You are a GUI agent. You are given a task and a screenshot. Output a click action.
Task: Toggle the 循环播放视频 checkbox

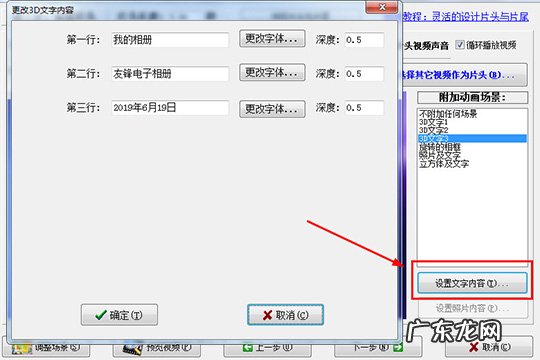(x=459, y=45)
